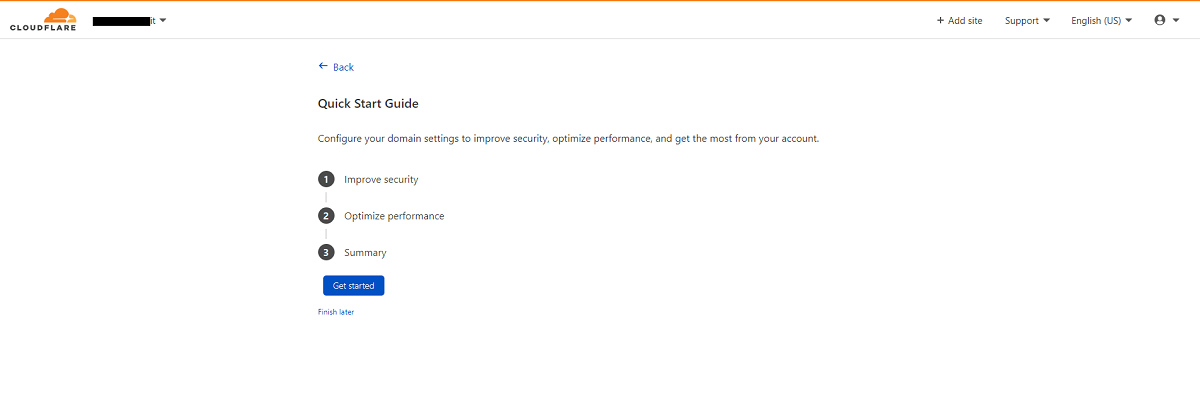Select the step 2 number circle
The height and width of the screenshot is (399, 1200).
(326, 216)
